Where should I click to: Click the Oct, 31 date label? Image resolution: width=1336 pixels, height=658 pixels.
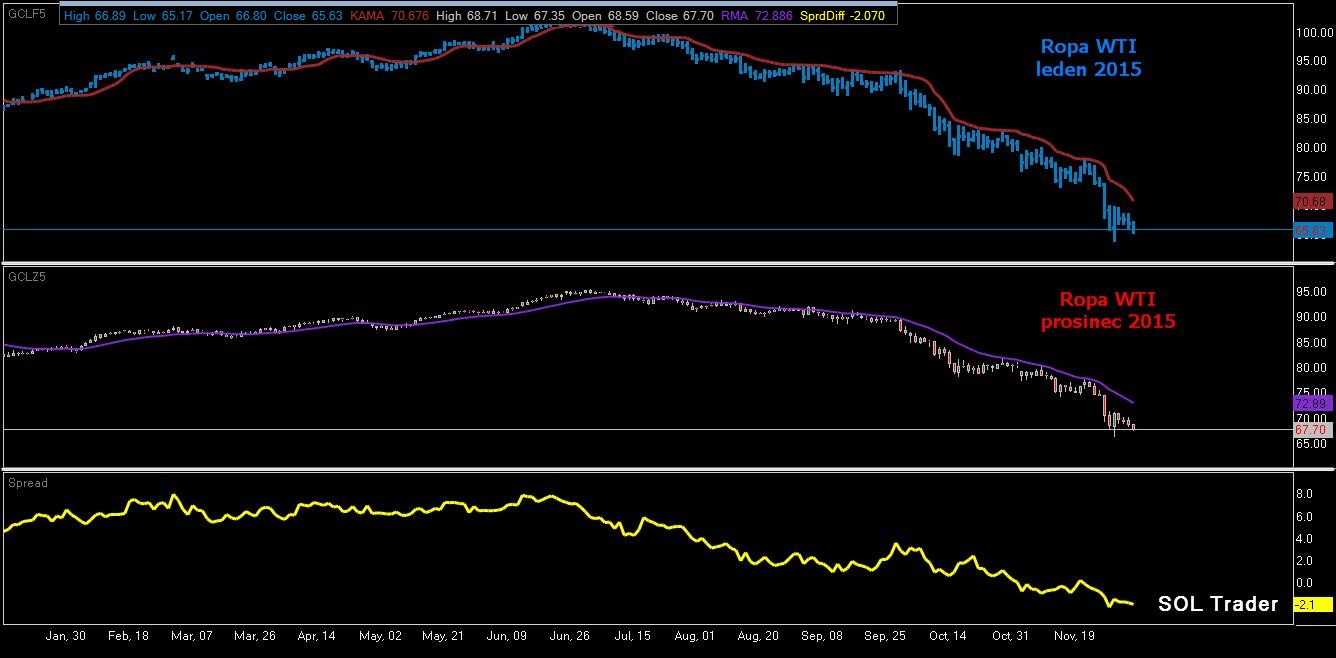click(x=1010, y=635)
